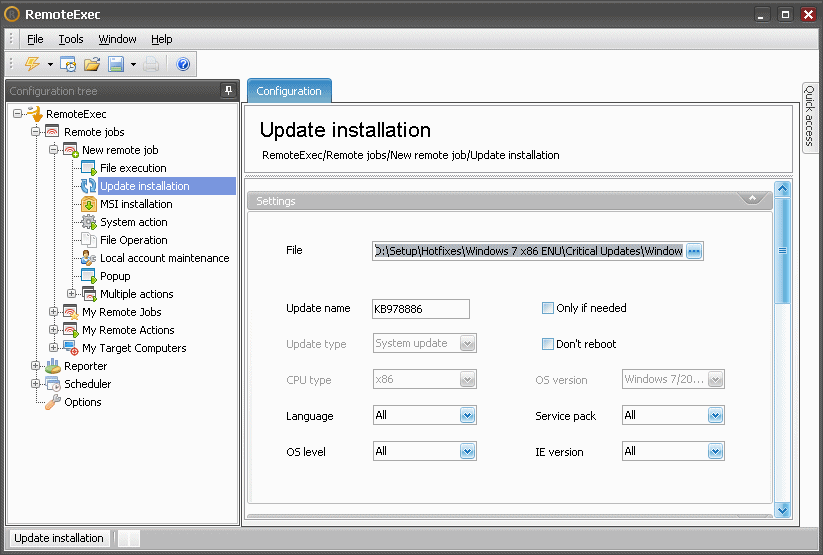Click the File path input field
823x555 pixels.
tap(529, 251)
